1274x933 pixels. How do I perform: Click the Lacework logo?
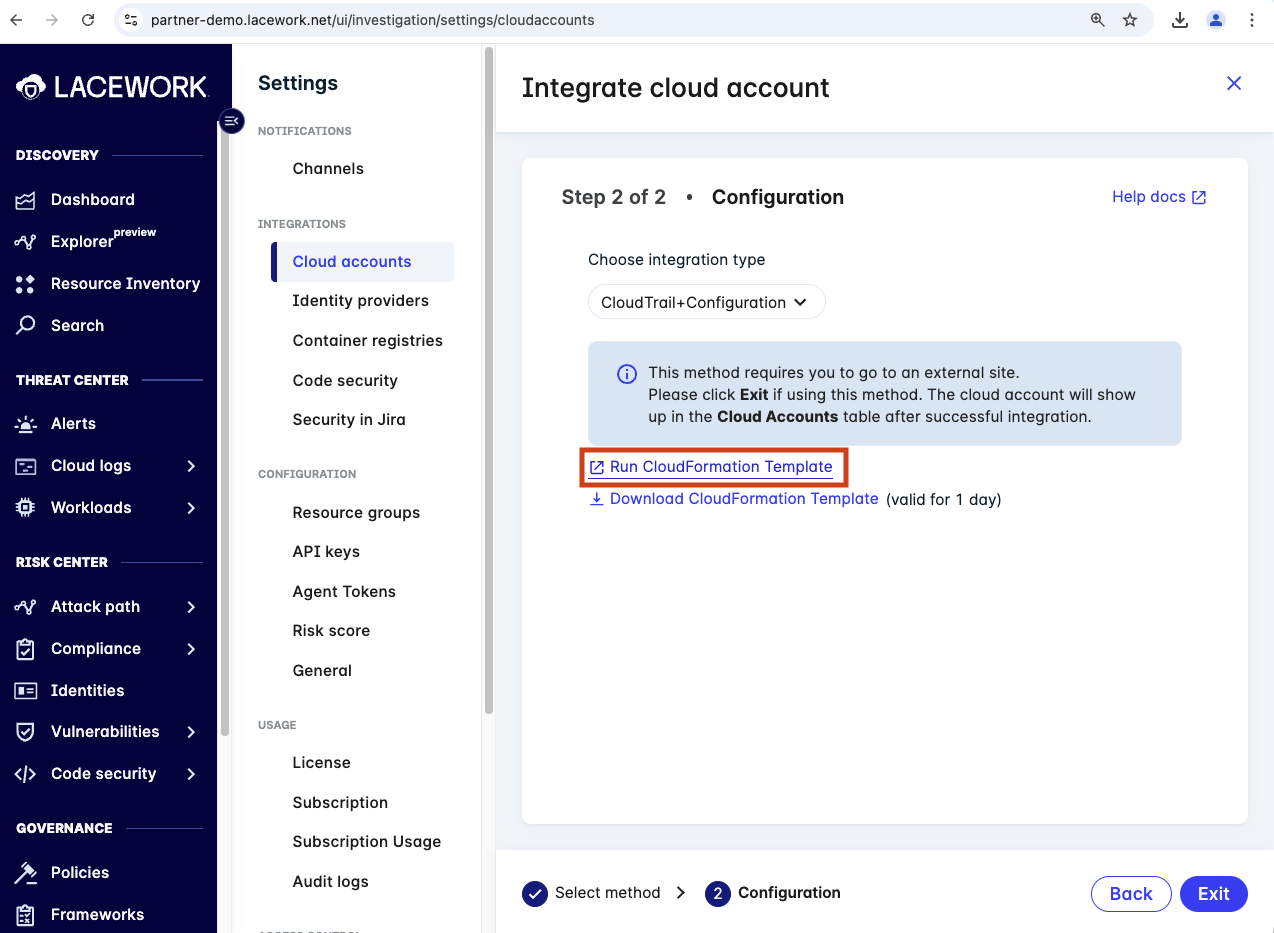tap(111, 87)
